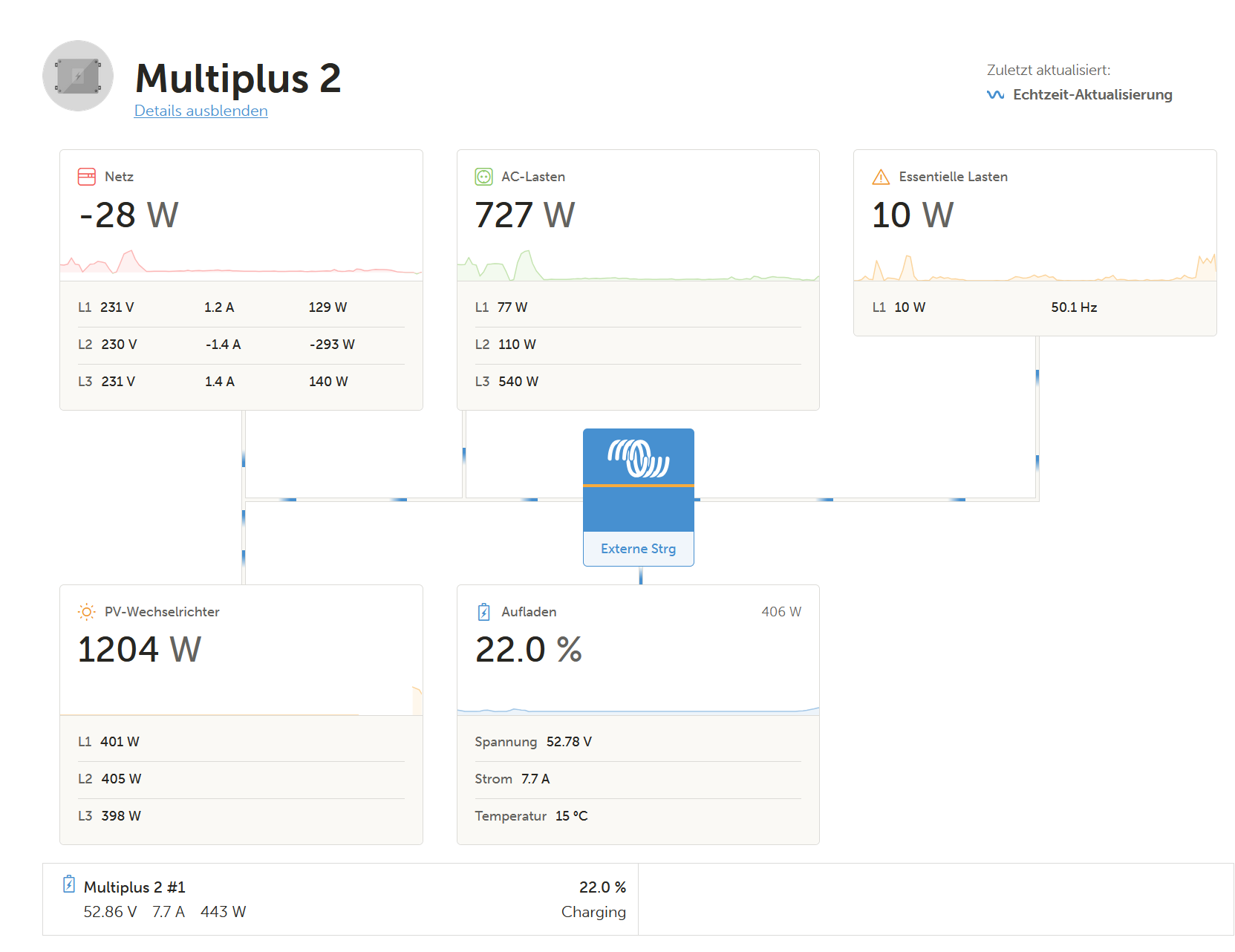
Task: Open the Externe Strg inverter label
Action: click(x=638, y=549)
